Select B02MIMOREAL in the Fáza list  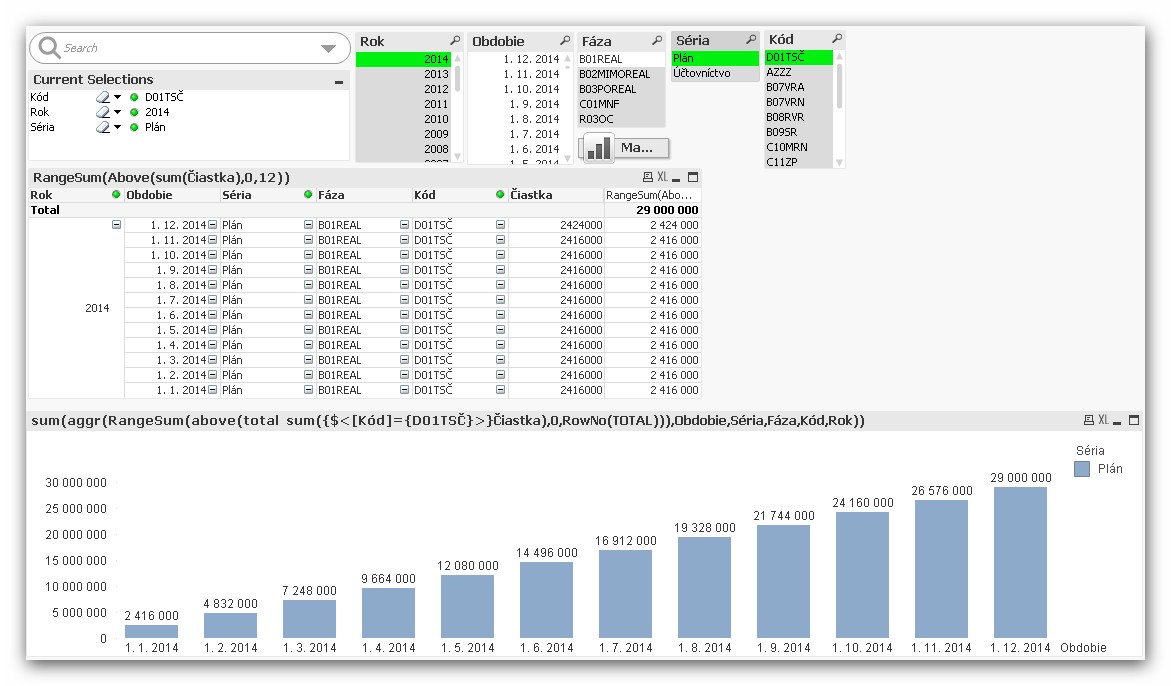click(614, 74)
